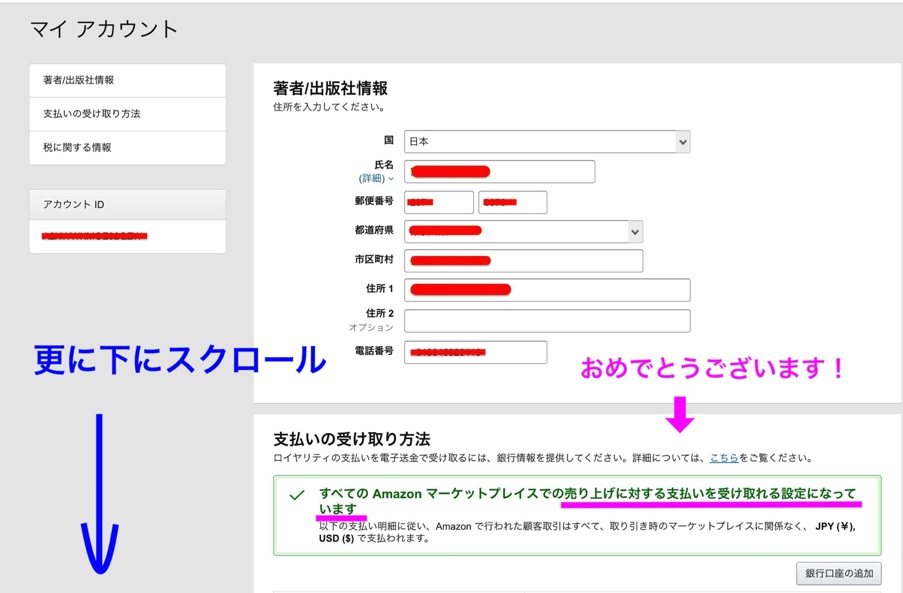
Task: Focus the first 郵便番号 postal code box
Action: [438, 202]
